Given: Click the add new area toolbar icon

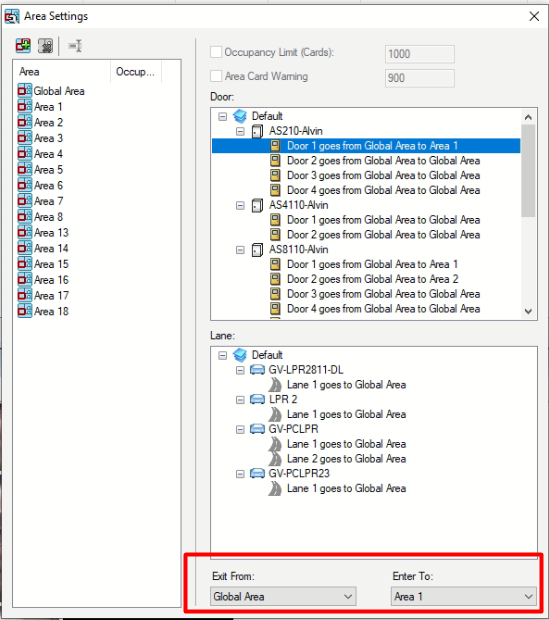Looking at the screenshot, I should (23, 45).
